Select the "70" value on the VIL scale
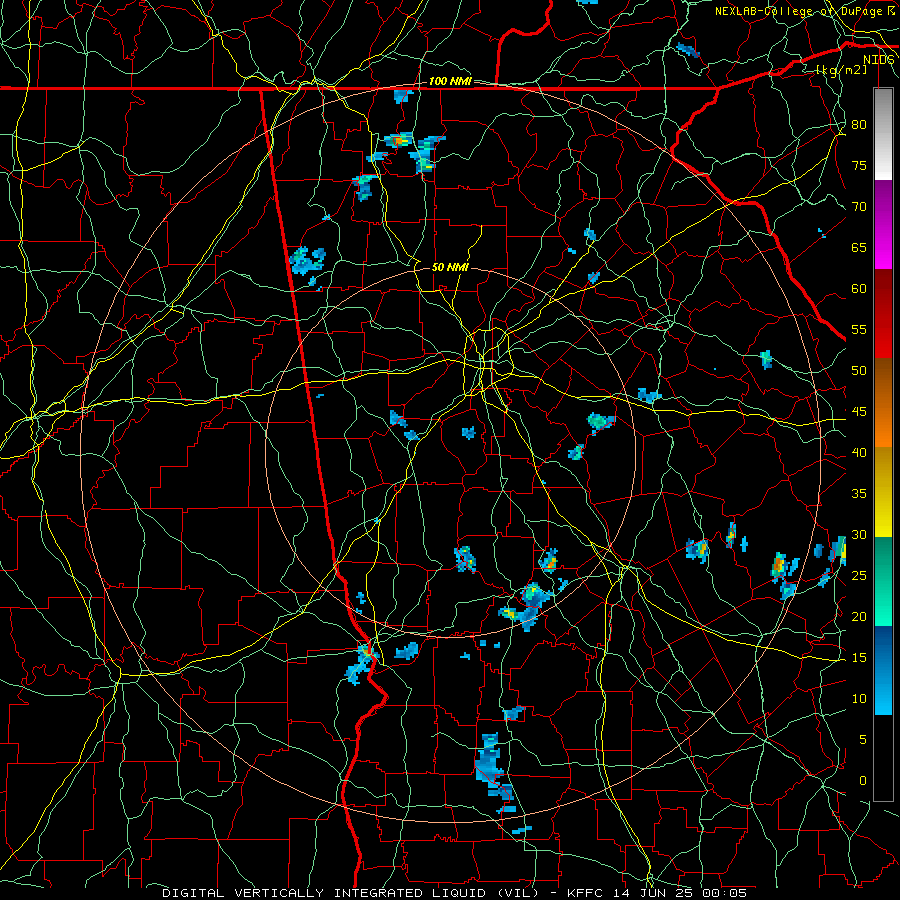The width and height of the screenshot is (900, 900). coord(859,207)
